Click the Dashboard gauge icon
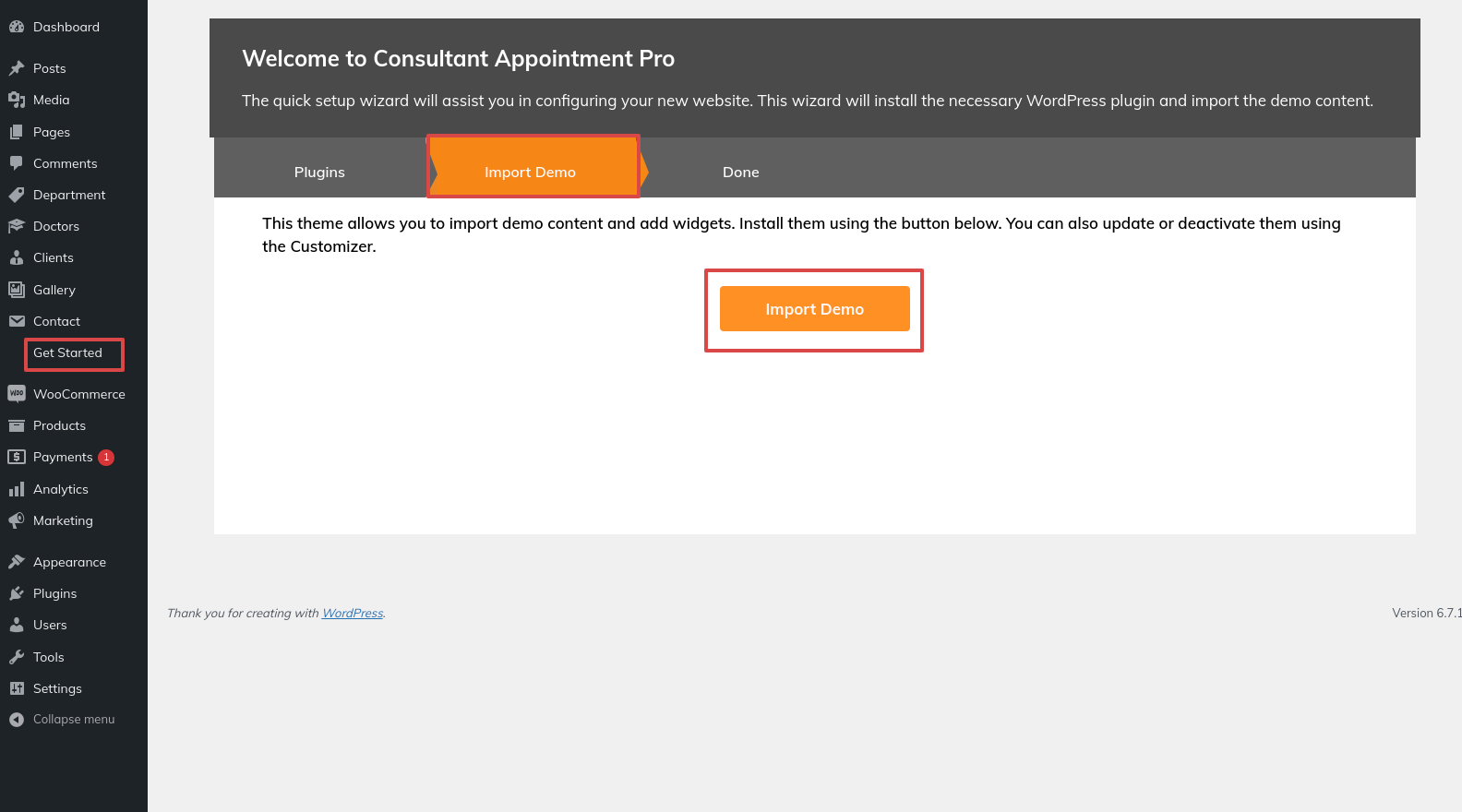 17,27
